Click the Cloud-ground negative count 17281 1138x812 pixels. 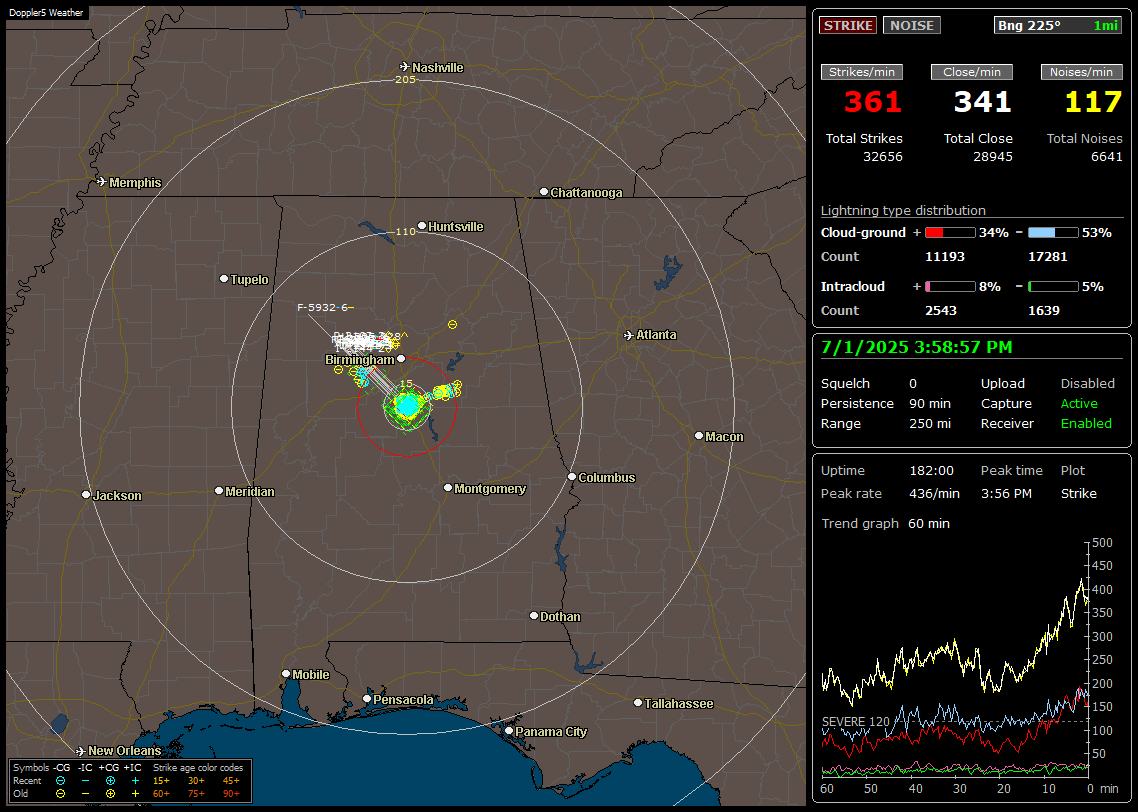(x=1048, y=257)
